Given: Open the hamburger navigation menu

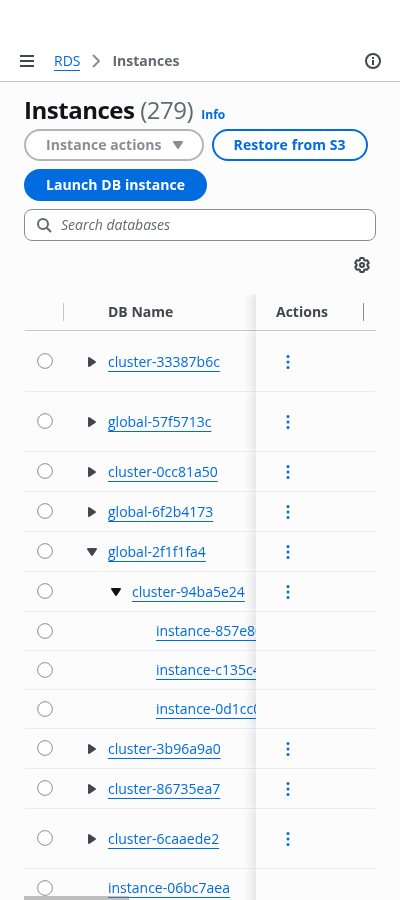Looking at the screenshot, I should coord(27,61).
